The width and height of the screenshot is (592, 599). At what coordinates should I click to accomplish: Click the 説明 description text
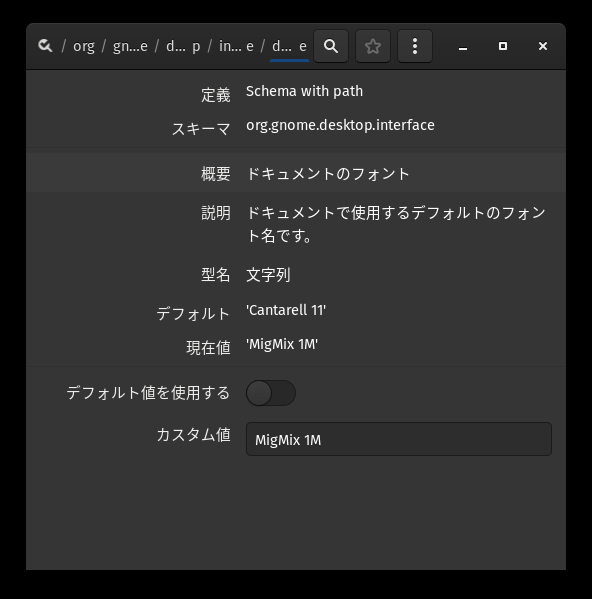pyautogui.click(x=396, y=224)
